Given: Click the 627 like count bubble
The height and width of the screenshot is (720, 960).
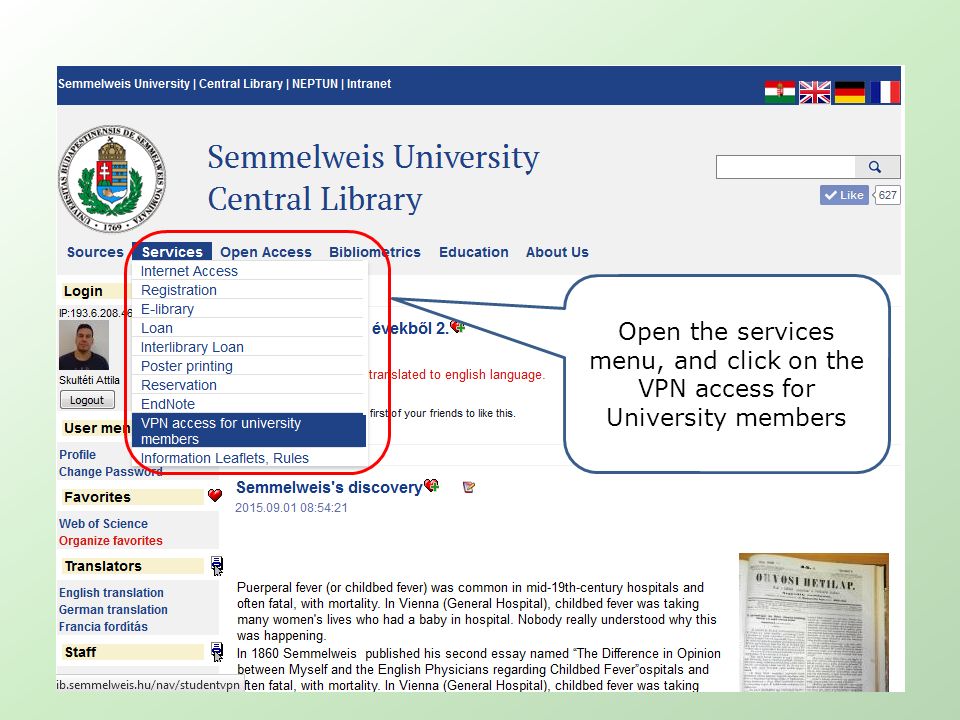Looking at the screenshot, I should 887,195.
